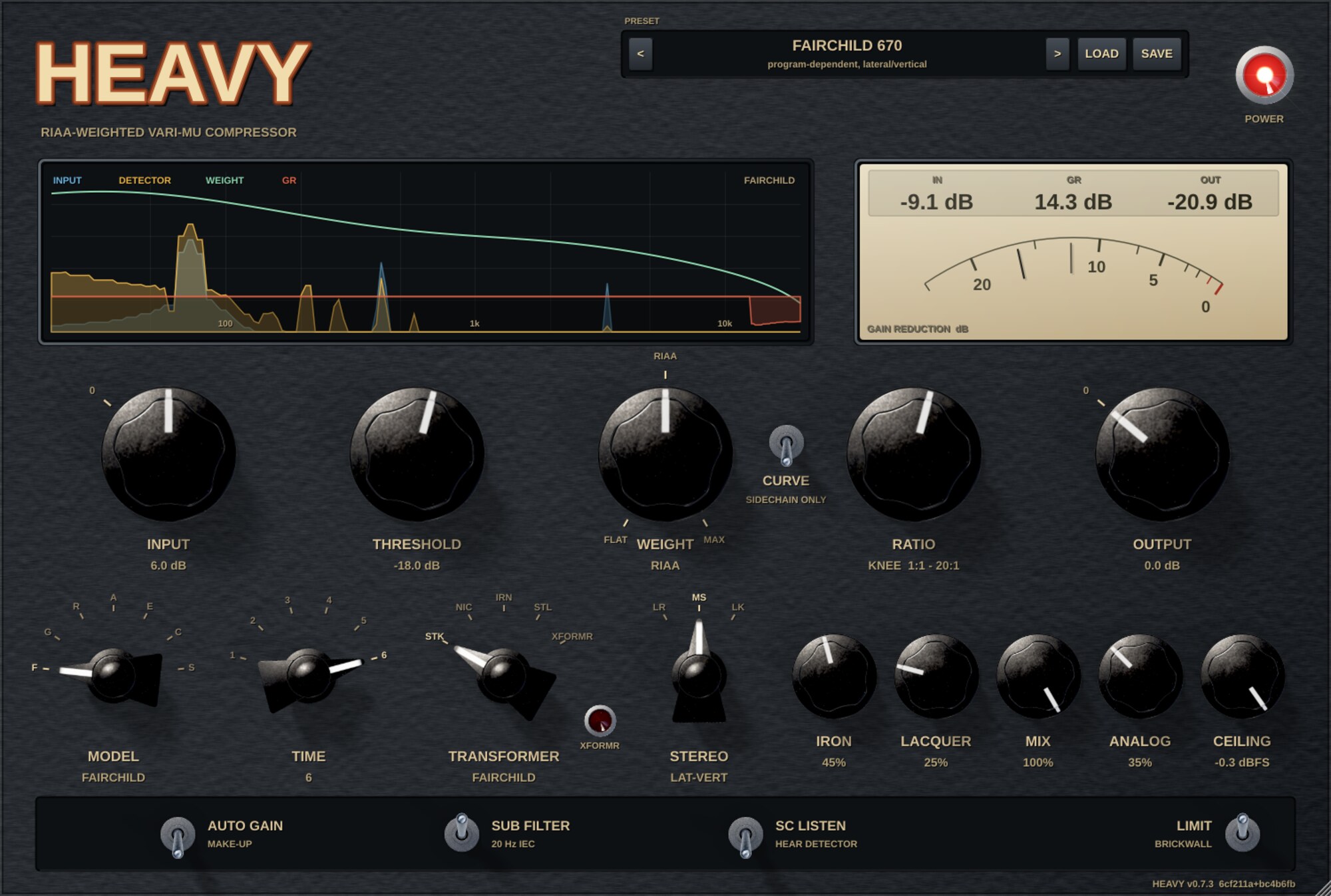This screenshot has height=896, width=1331.
Task: Click the WEIGHT legend in the spectrum display
Action: 224,180
